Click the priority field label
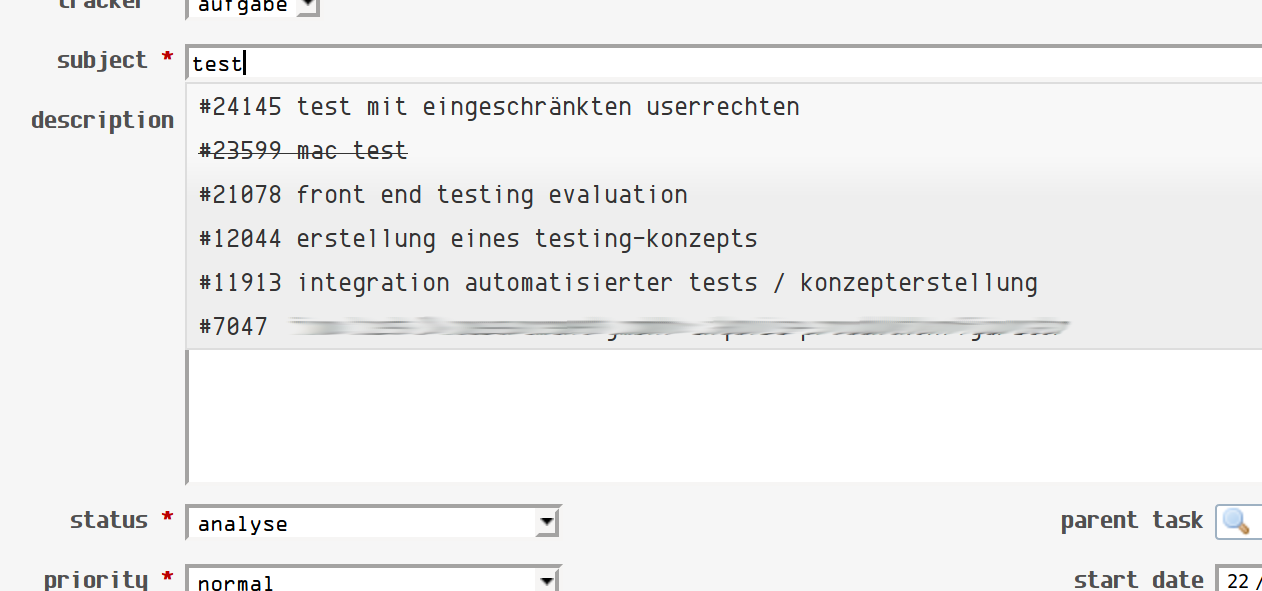1262x591 pixels. 96,579
